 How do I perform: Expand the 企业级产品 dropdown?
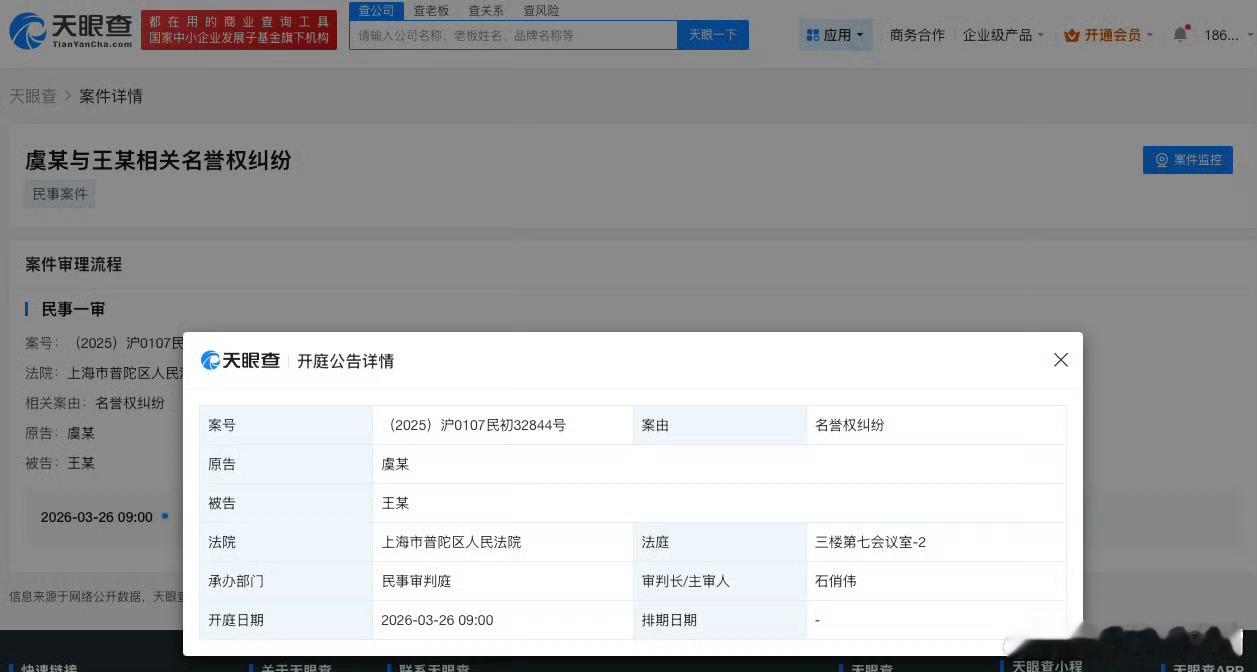pyautogui.click(x=1002, y=34)
